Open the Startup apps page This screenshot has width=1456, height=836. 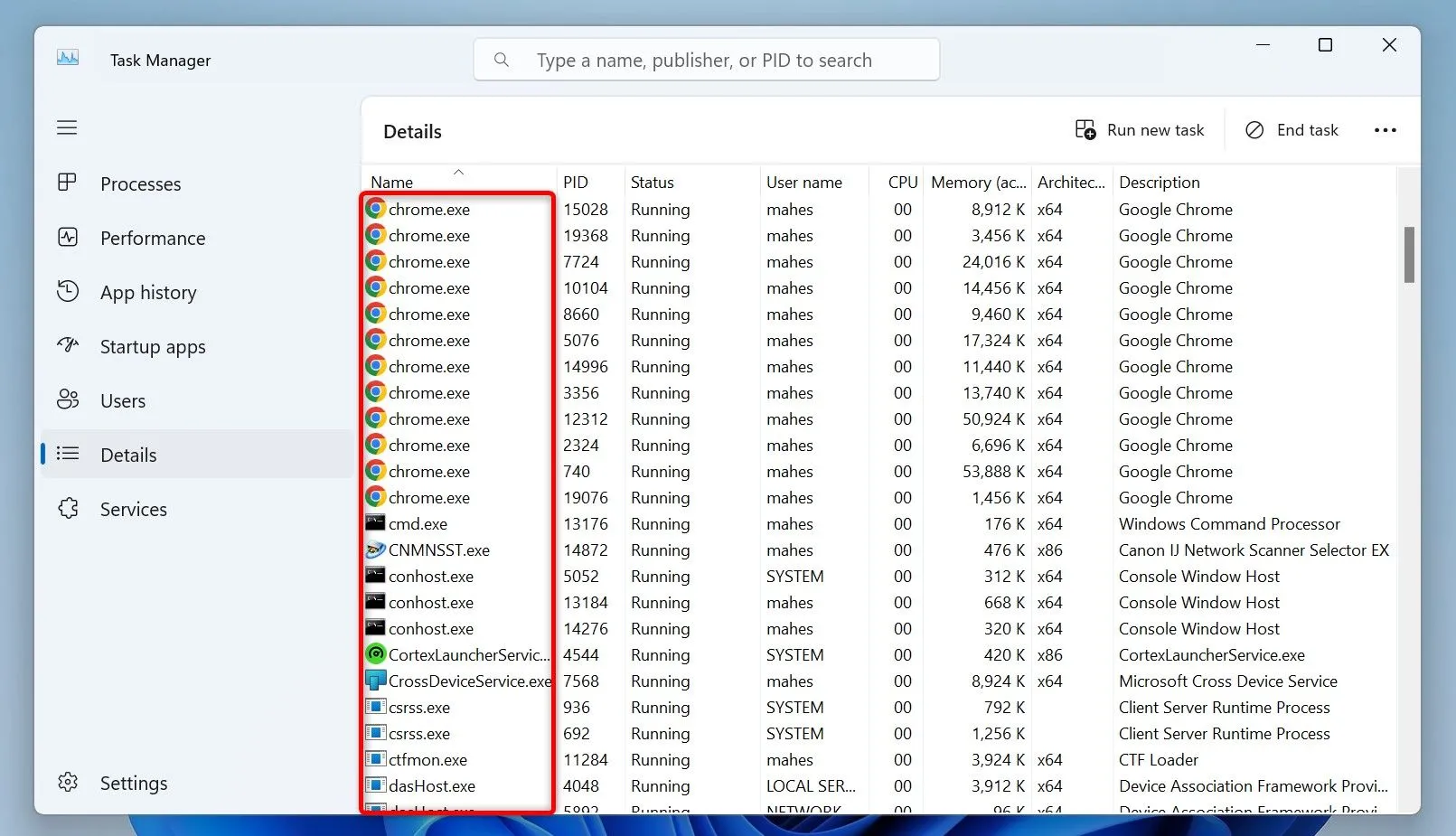(152, 346)
